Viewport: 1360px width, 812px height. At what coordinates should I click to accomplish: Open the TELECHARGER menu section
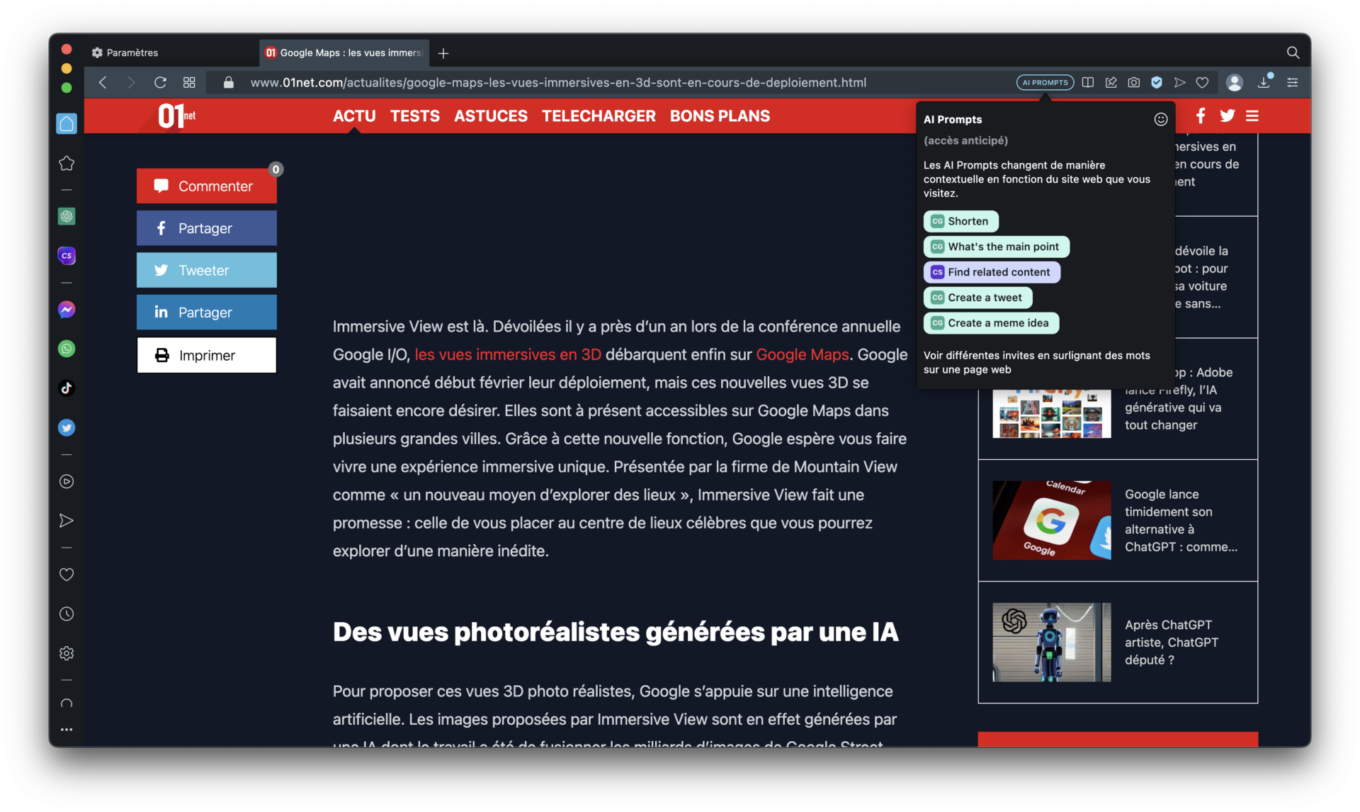[x=599, y=116]
